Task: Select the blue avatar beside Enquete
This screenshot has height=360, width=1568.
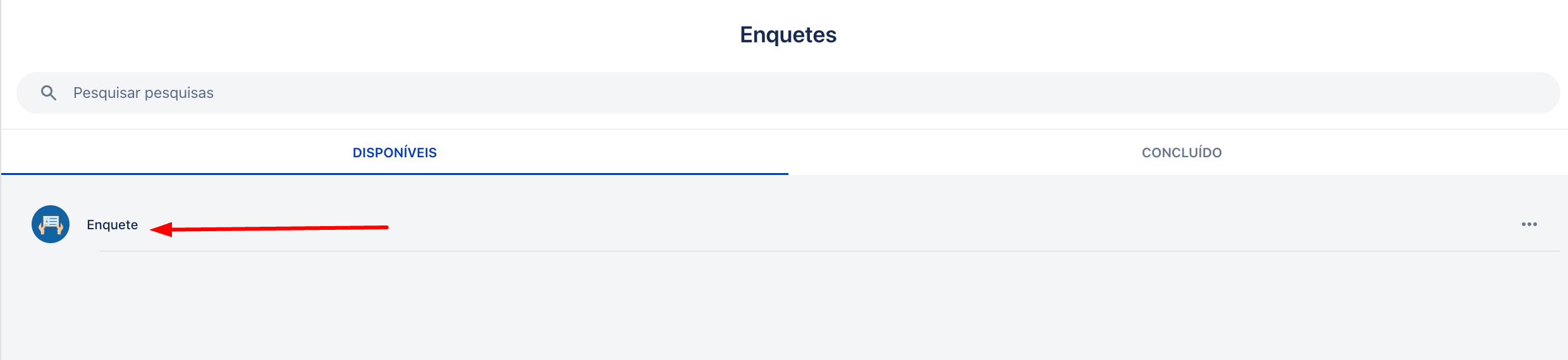Action: click(51, 224)
